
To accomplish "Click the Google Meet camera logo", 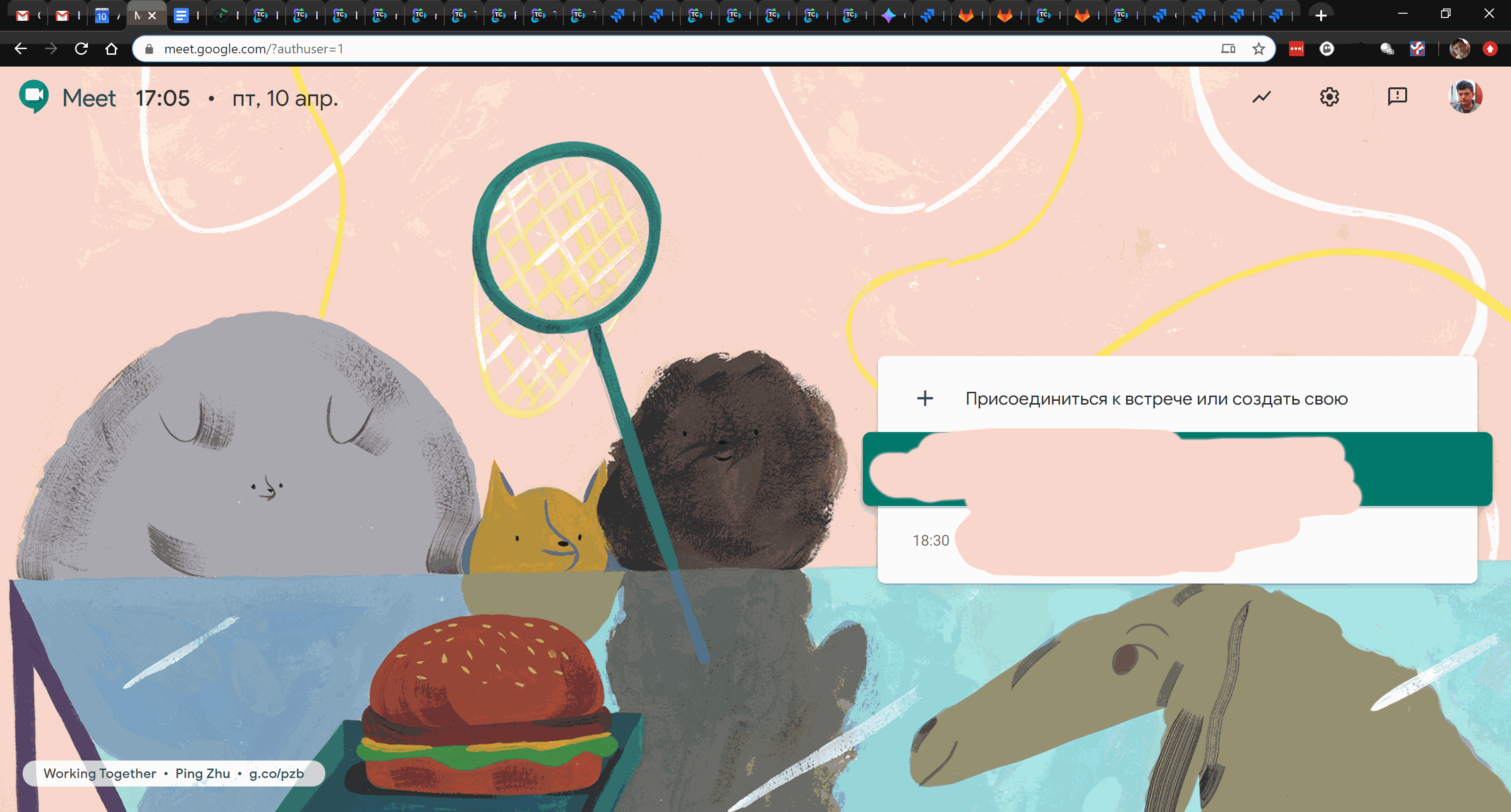I will [x=34, y=97].
